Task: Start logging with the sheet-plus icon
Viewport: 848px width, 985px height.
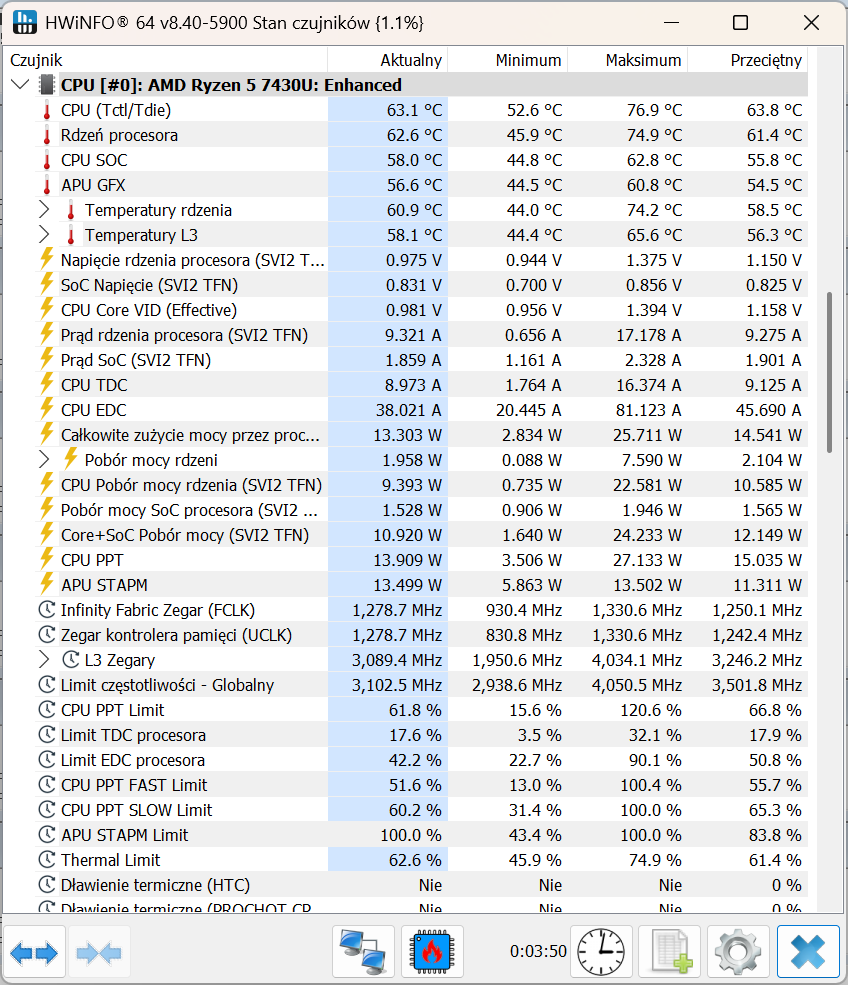Action: 669,952
